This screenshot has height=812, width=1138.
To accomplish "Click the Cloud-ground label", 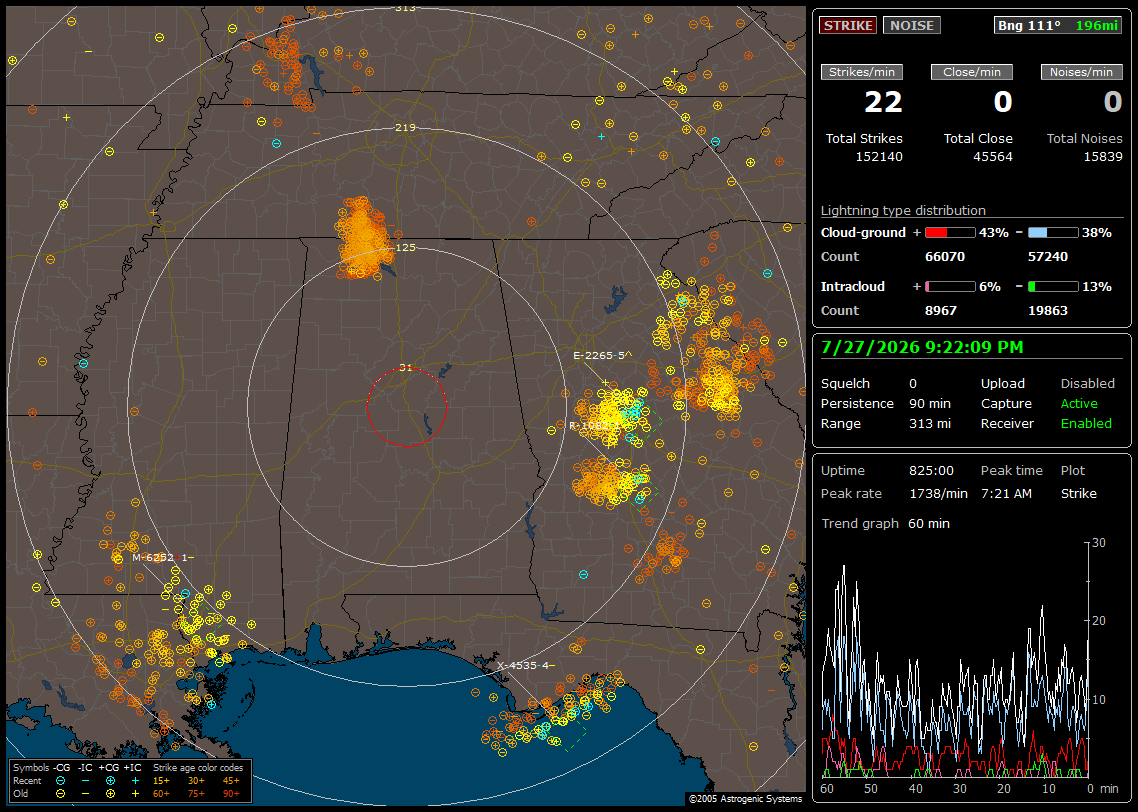I will pos(863,233).
